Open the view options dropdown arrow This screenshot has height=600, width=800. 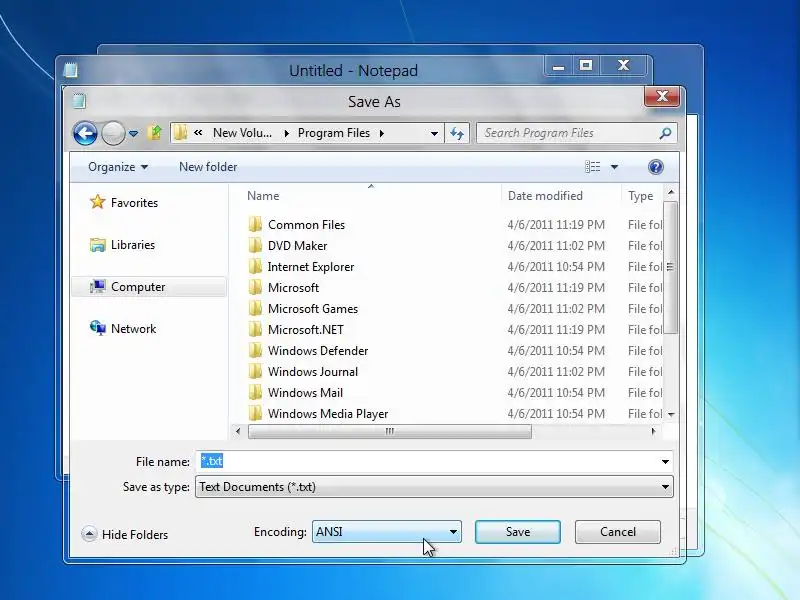tap(614, 167)
